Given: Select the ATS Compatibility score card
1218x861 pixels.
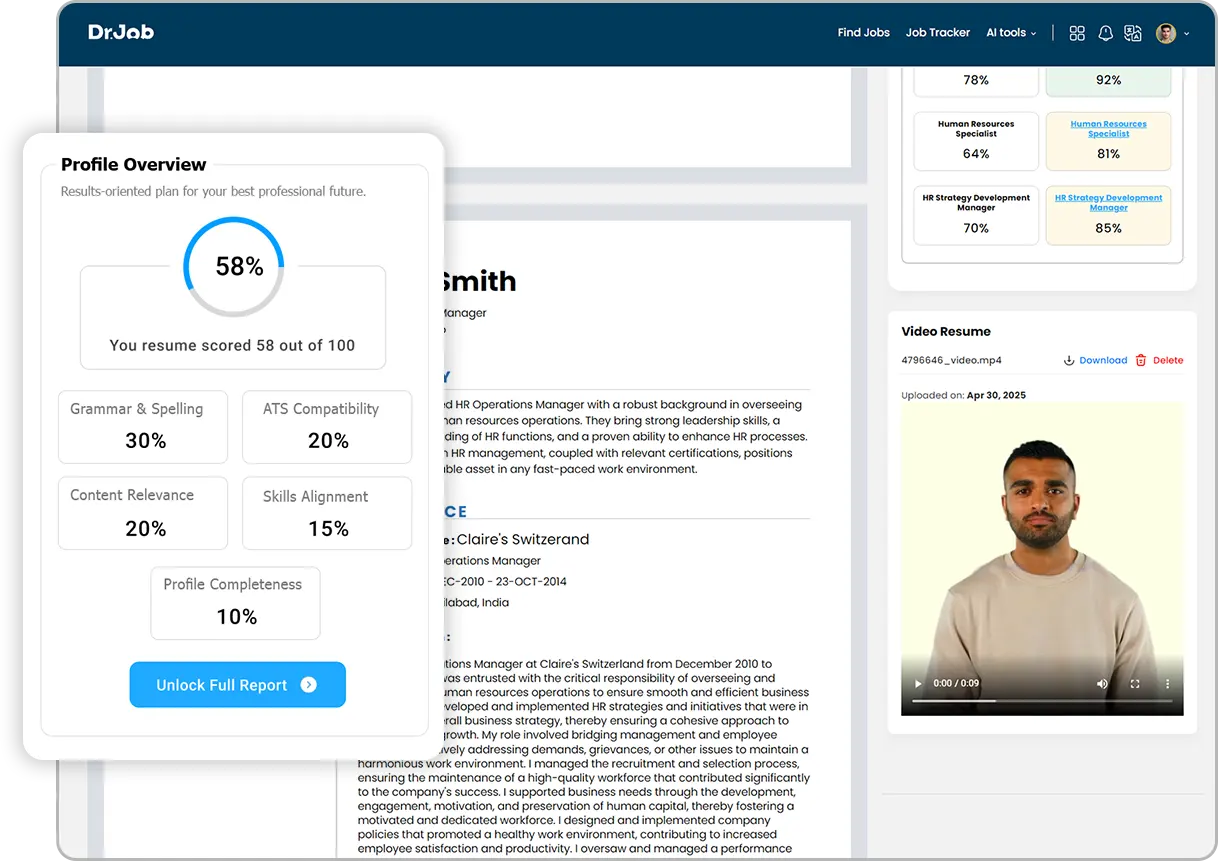Looking at the screenshot, I should tap(327, 427).
